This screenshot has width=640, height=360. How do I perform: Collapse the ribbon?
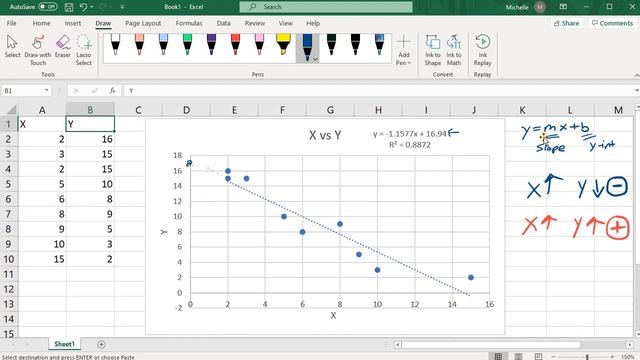tap(637, 76)
